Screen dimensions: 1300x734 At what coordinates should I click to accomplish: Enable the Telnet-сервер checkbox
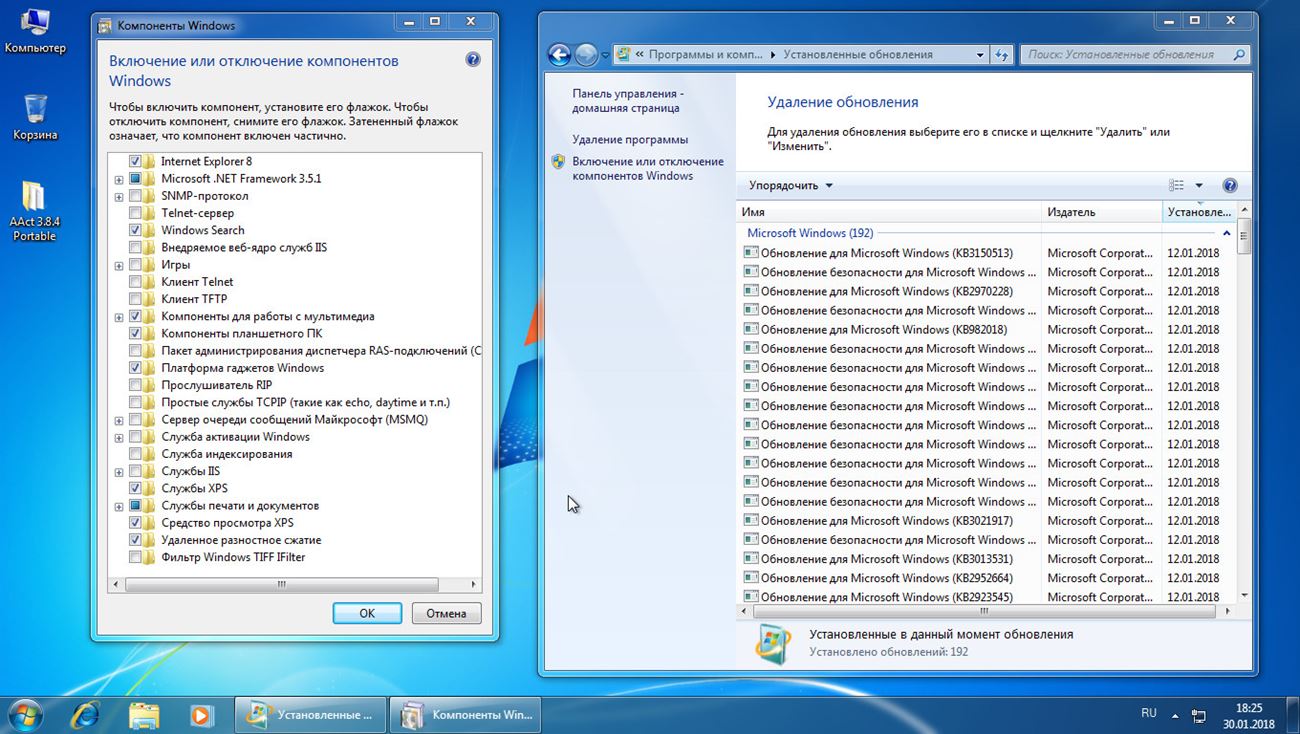click(135, 213)
